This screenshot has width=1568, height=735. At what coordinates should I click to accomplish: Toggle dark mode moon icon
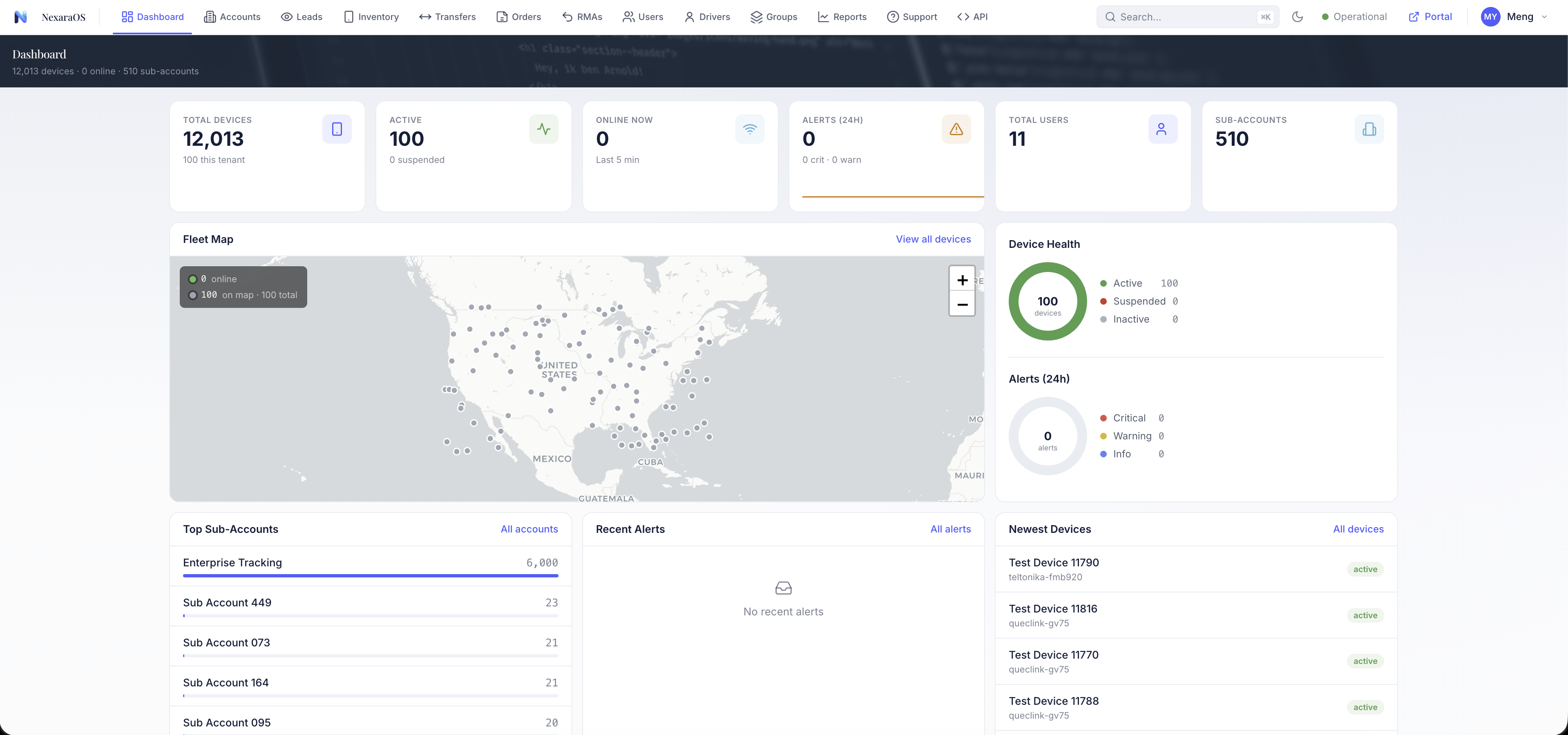(x=1297, y=17)
